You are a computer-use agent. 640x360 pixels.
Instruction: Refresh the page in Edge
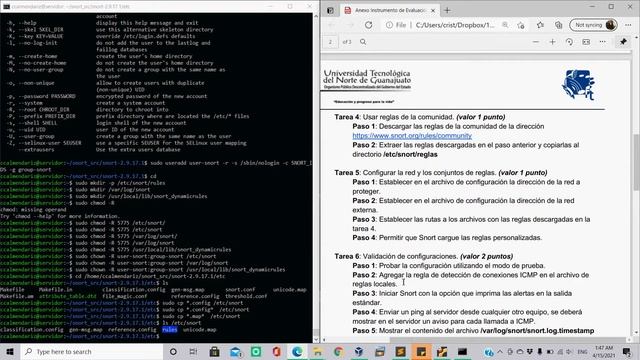tap(368, 25)
